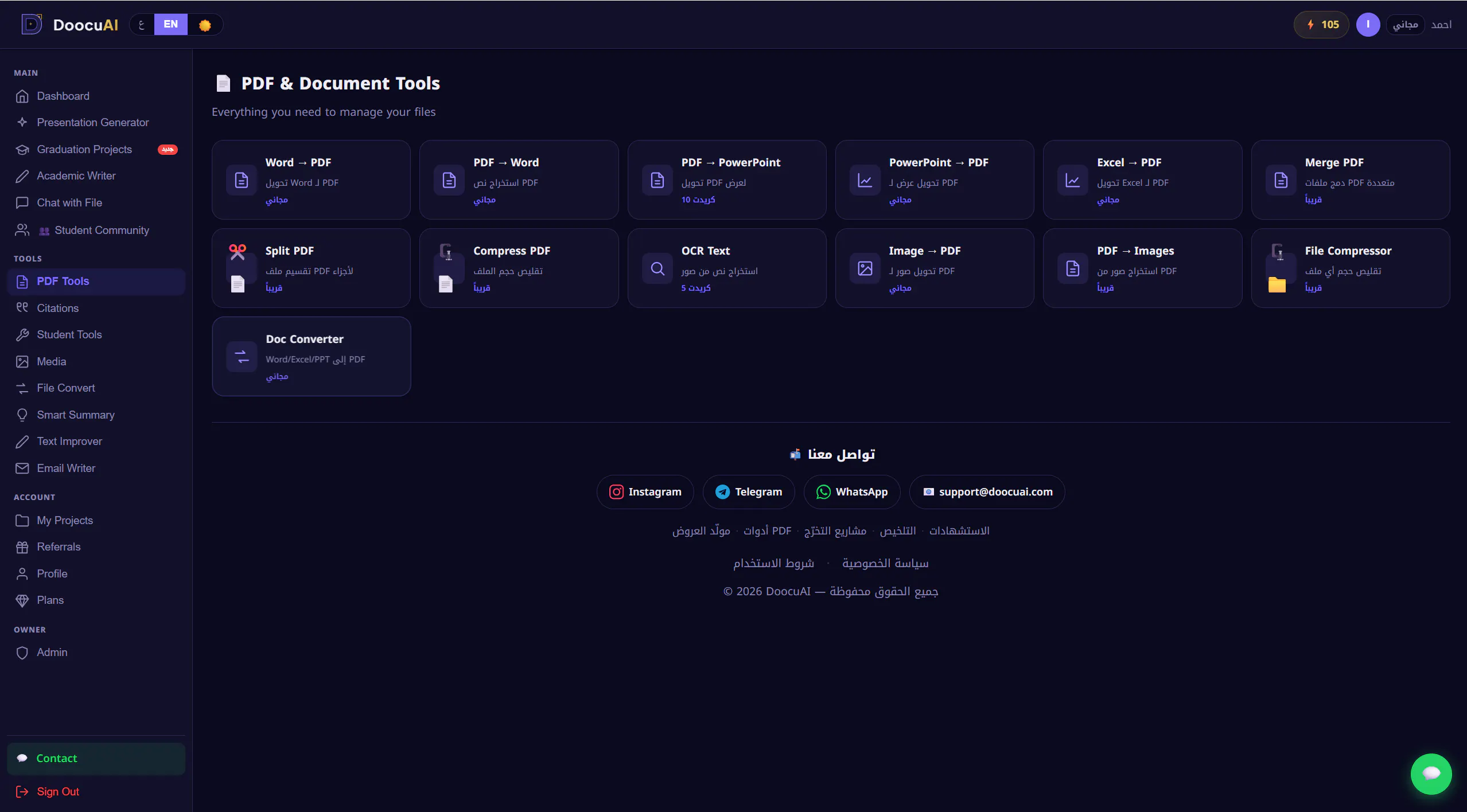
Task: Open the 105 credits balance
Action: (1321, 25)
